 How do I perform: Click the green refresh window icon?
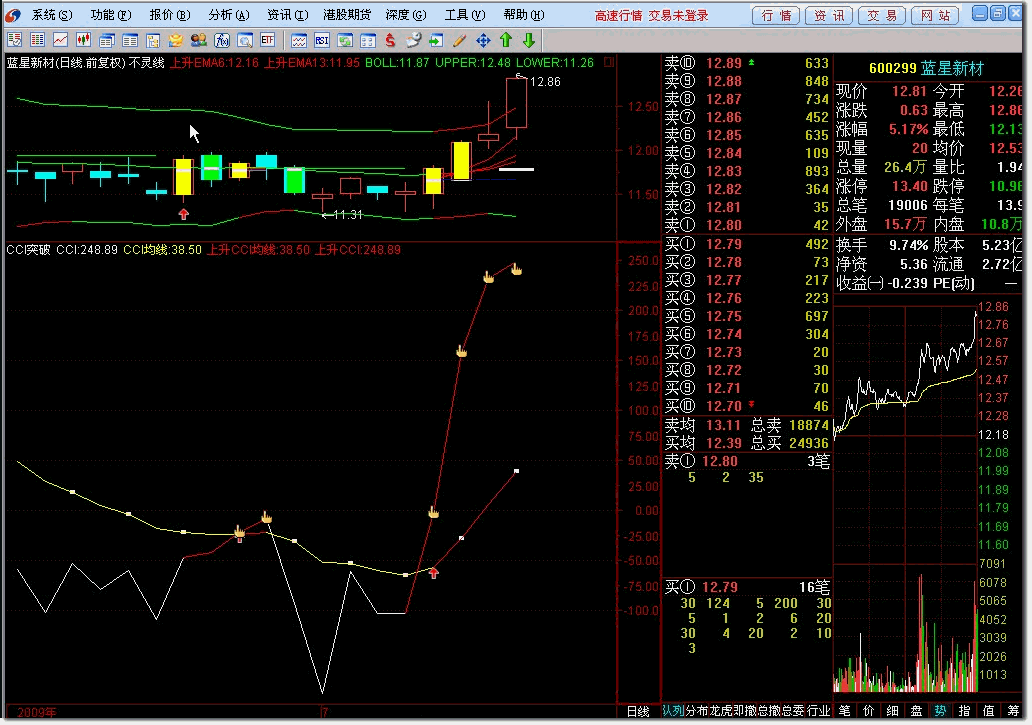[345, 40]
